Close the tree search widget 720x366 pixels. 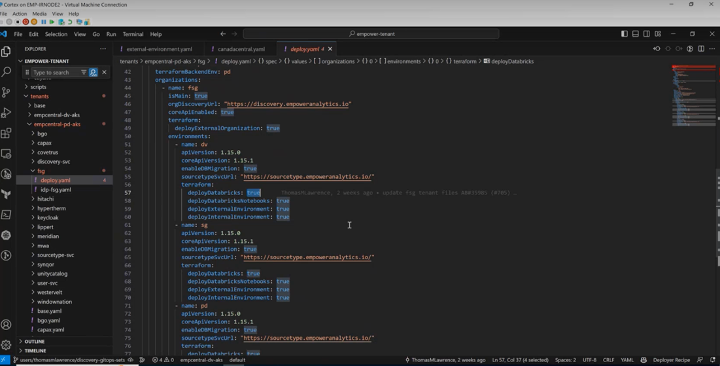coord(104,72)
